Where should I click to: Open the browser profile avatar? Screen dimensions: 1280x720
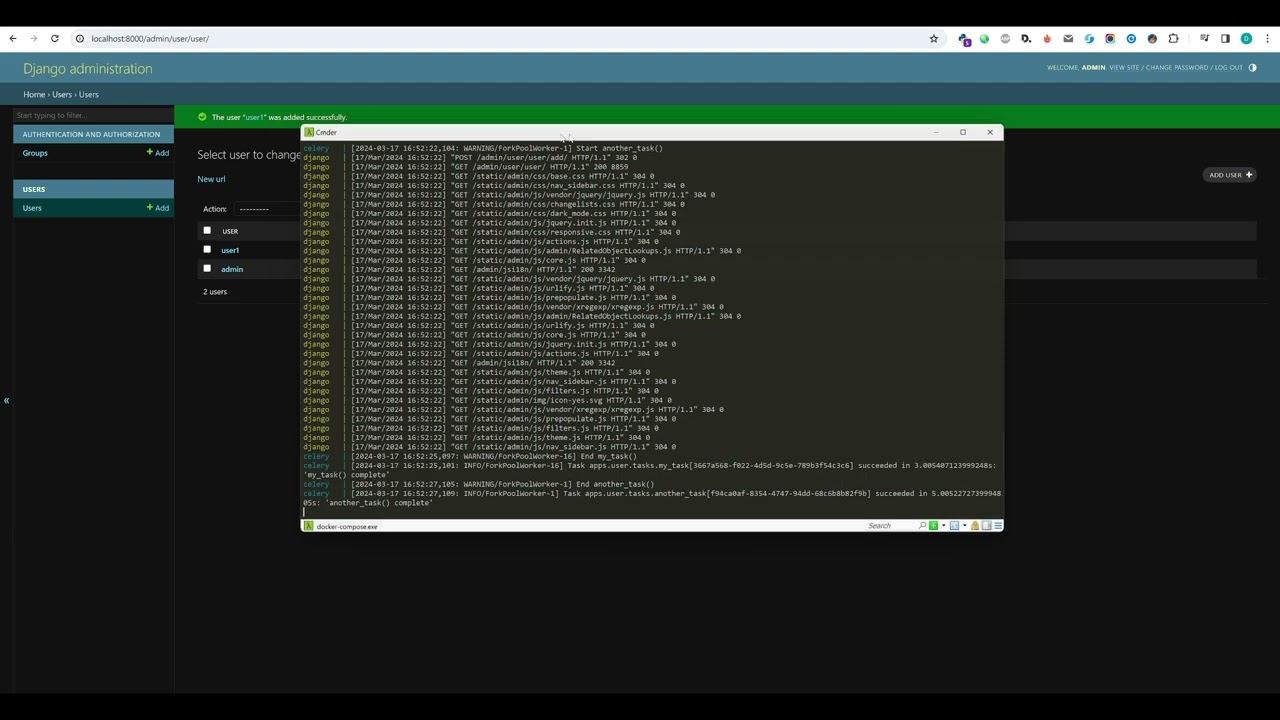pyautogui.click(x=1246, y=39)
